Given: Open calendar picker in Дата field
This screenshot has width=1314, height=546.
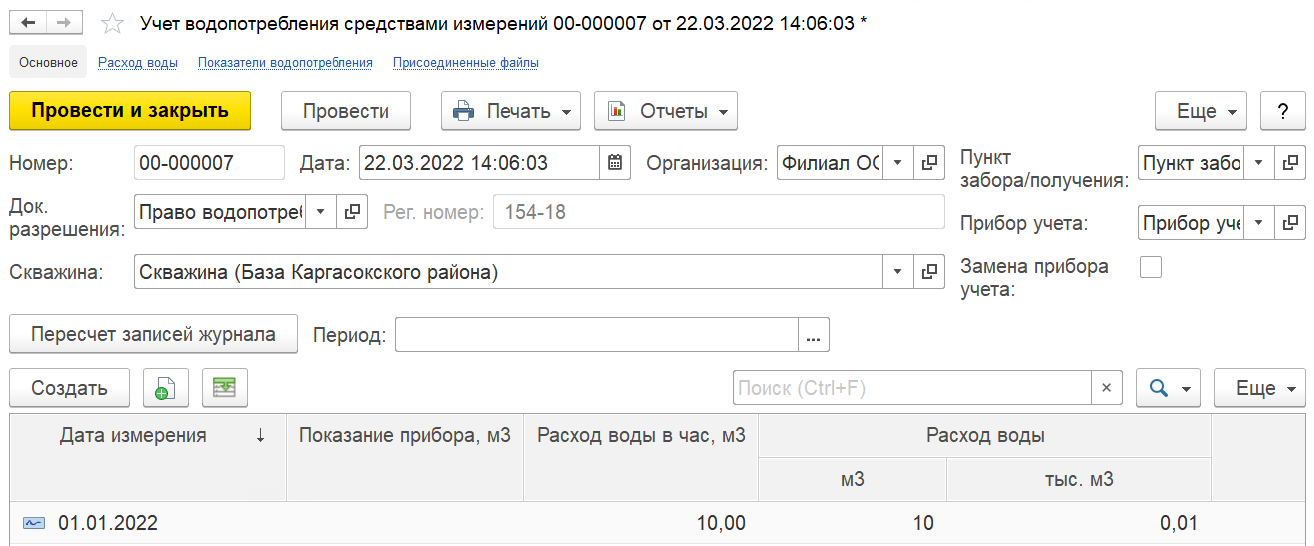Looking at the screenshot, I should point(615,163).
